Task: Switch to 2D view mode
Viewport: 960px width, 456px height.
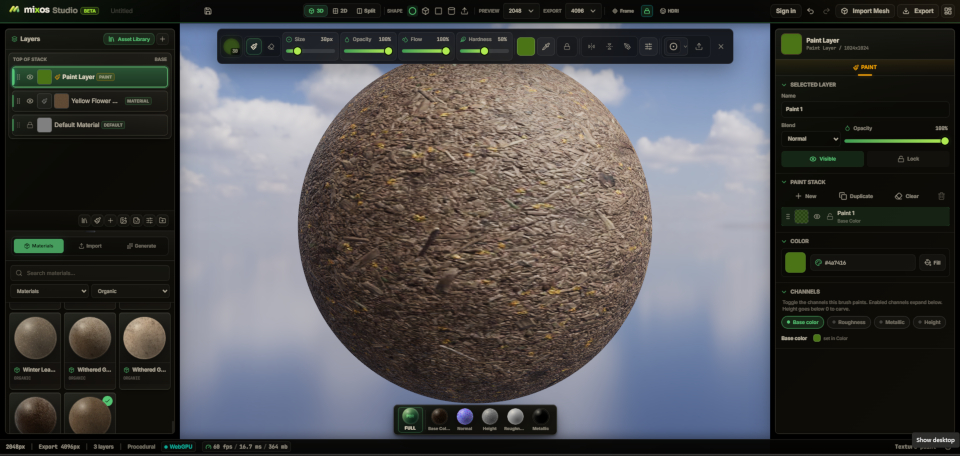Action: tap(340, 11)
